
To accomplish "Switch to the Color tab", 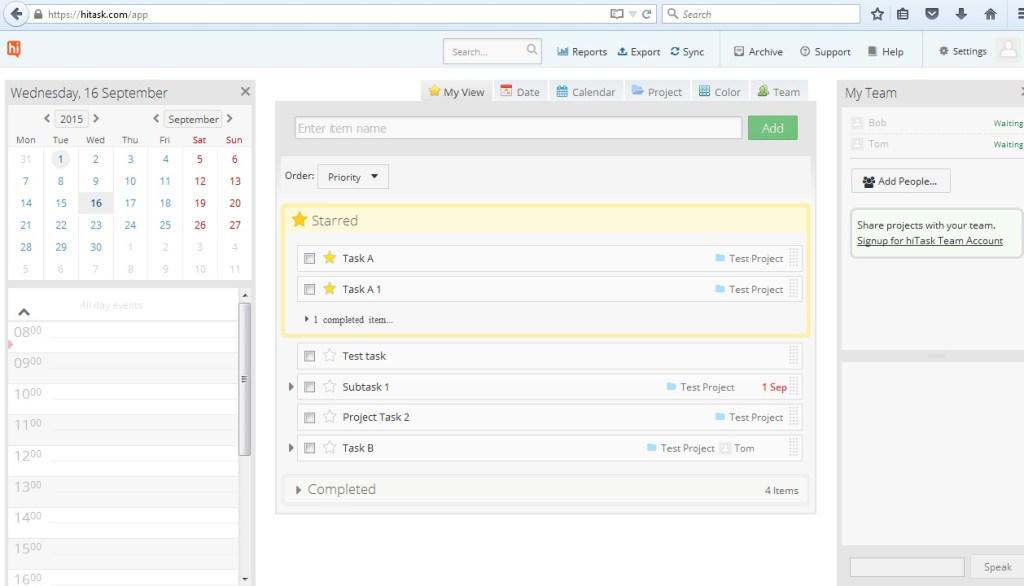I will point(720,91).
